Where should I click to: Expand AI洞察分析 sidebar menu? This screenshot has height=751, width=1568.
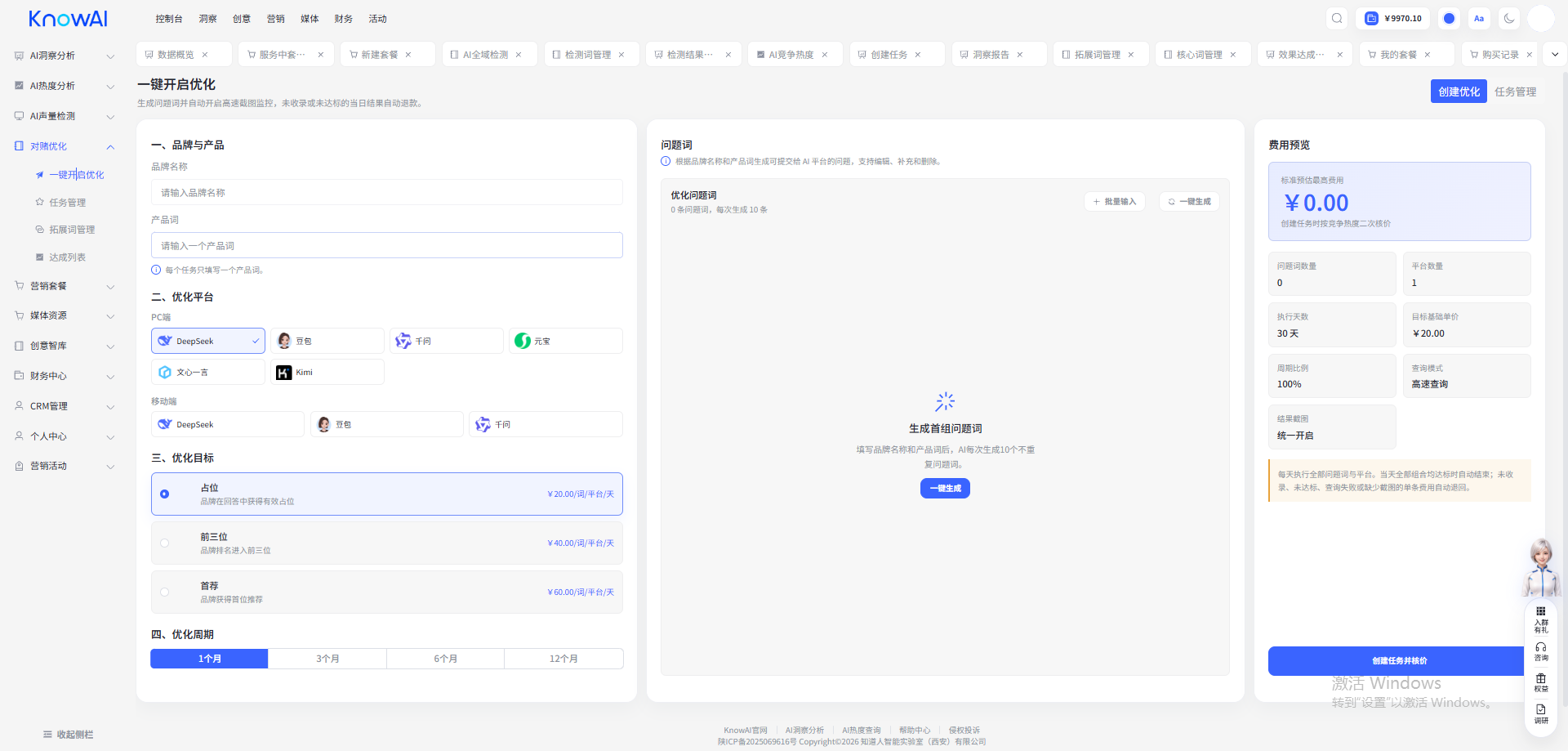(x=65, y=56)
